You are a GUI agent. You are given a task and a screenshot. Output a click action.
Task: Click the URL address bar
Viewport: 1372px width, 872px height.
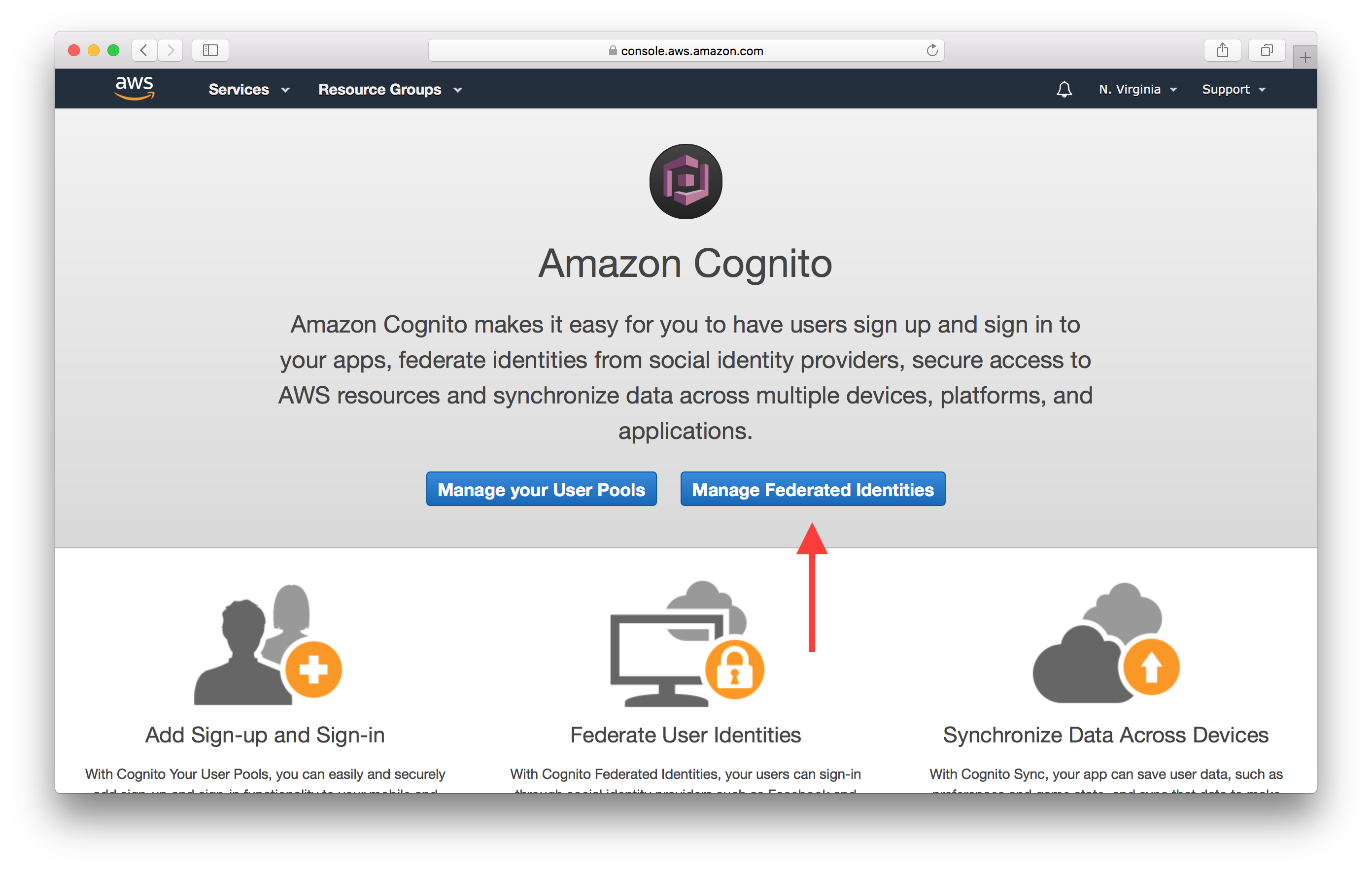click(x=686, y=49)
